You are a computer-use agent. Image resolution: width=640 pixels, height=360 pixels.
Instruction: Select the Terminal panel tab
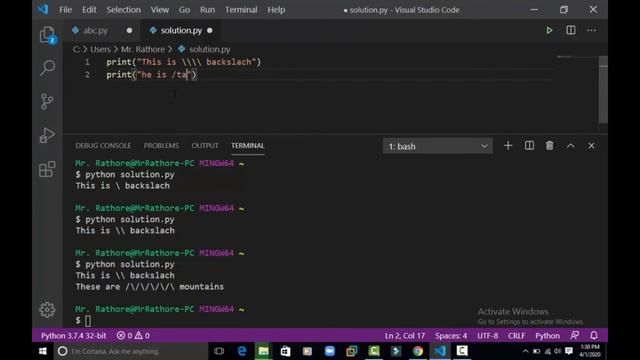point(247,146)
